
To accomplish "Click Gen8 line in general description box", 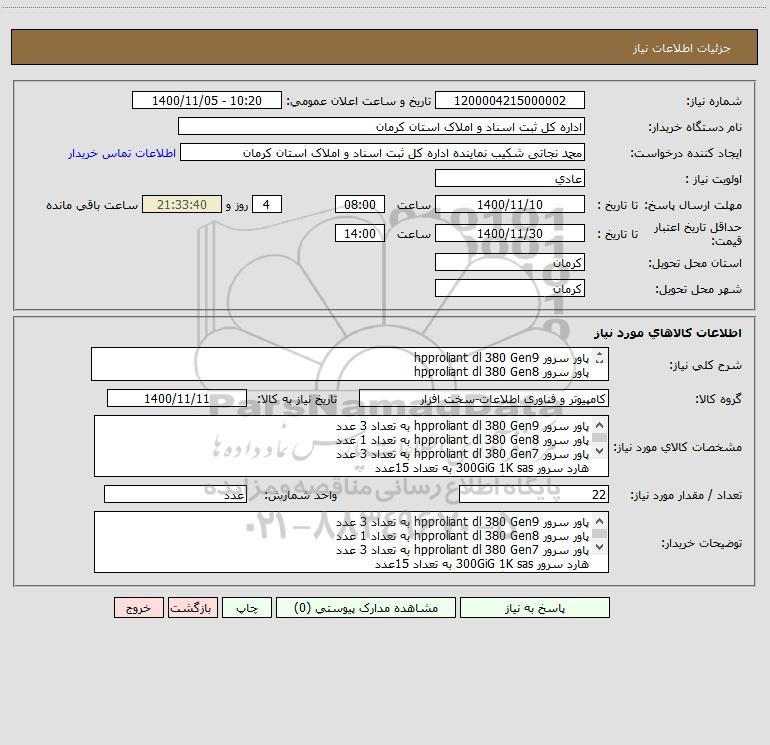I will click(501, 372).
